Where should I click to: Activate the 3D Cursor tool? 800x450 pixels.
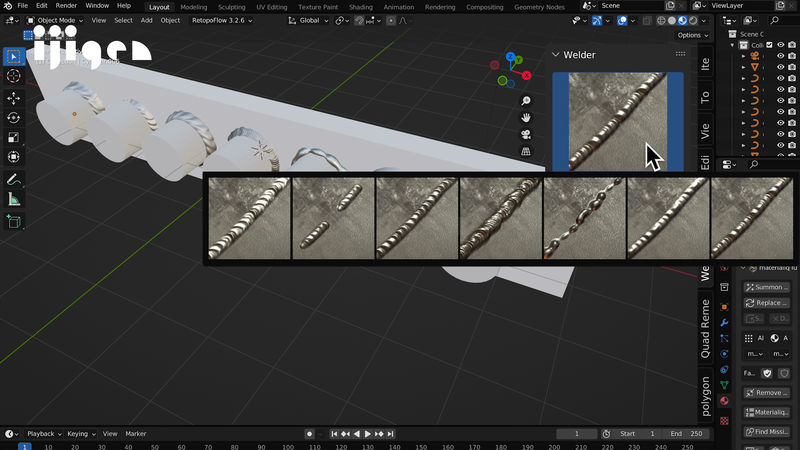click(x=14, y=76)
